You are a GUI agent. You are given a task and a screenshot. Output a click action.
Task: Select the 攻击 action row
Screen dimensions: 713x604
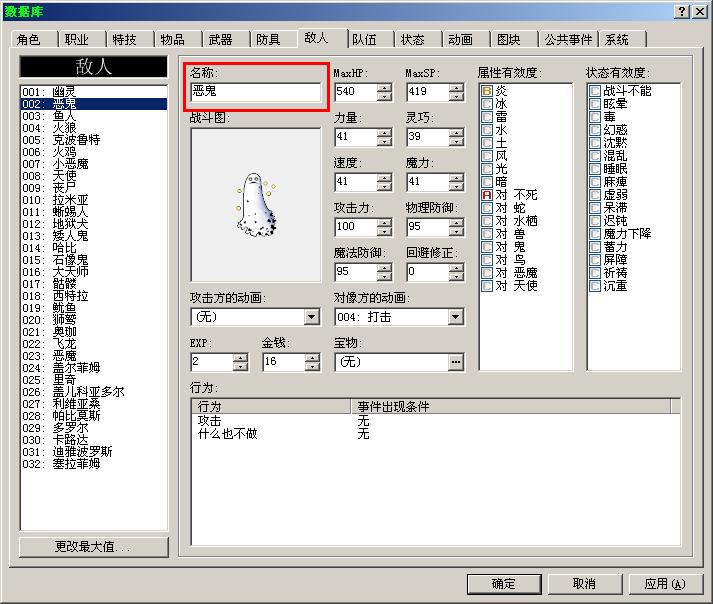click(435, 421)
